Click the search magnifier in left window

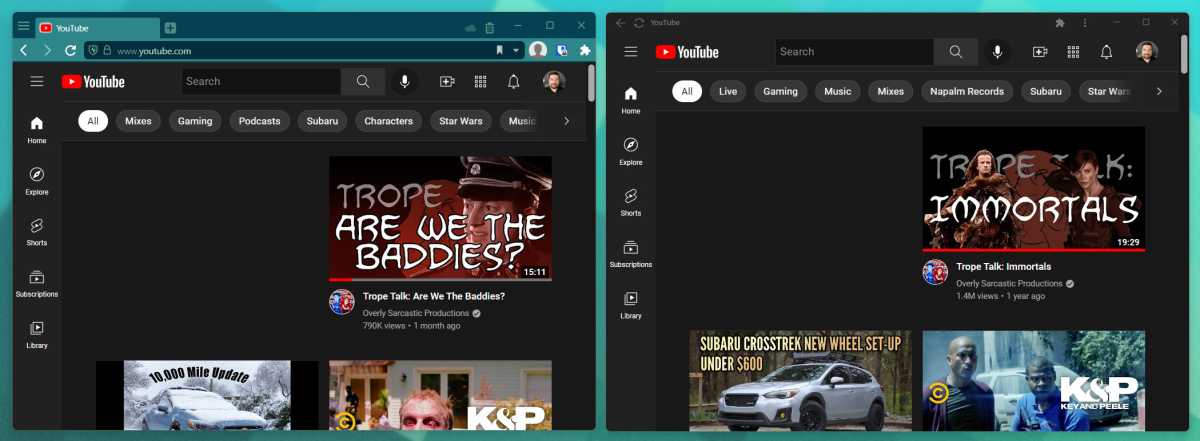tap(363, 81)
